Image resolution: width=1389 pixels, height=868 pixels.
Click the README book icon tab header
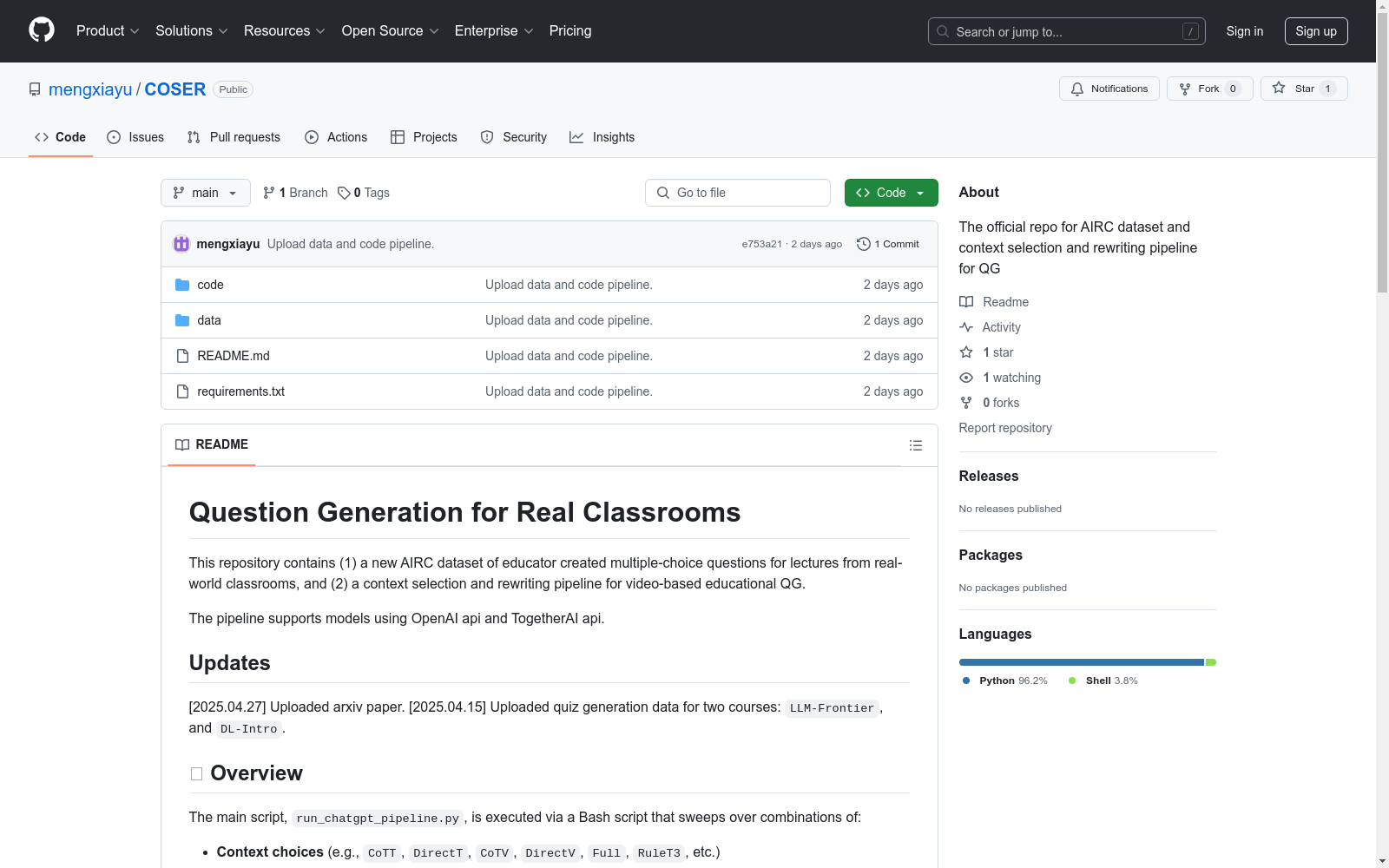(182, 444)
